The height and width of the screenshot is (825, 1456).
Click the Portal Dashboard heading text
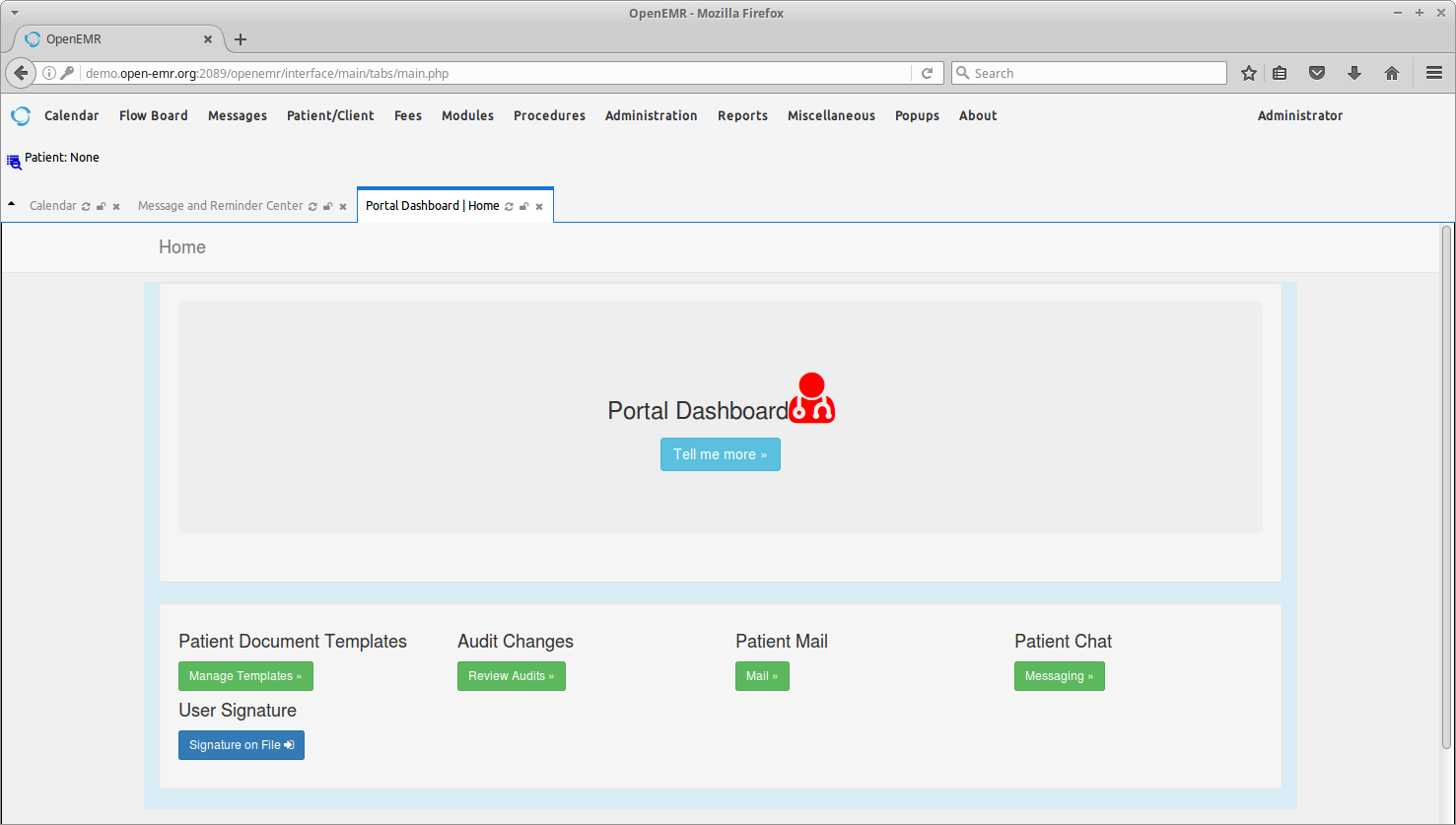(698, 411)
